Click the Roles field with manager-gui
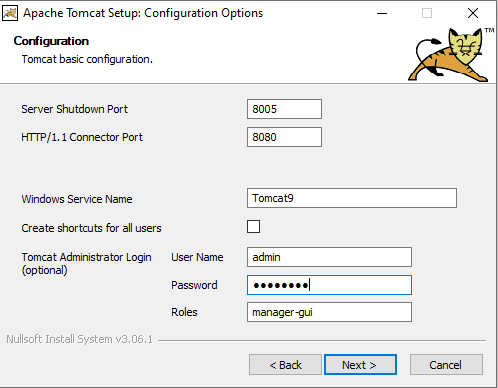The height and width of the screenshot is (388, 498). point(329,312)
